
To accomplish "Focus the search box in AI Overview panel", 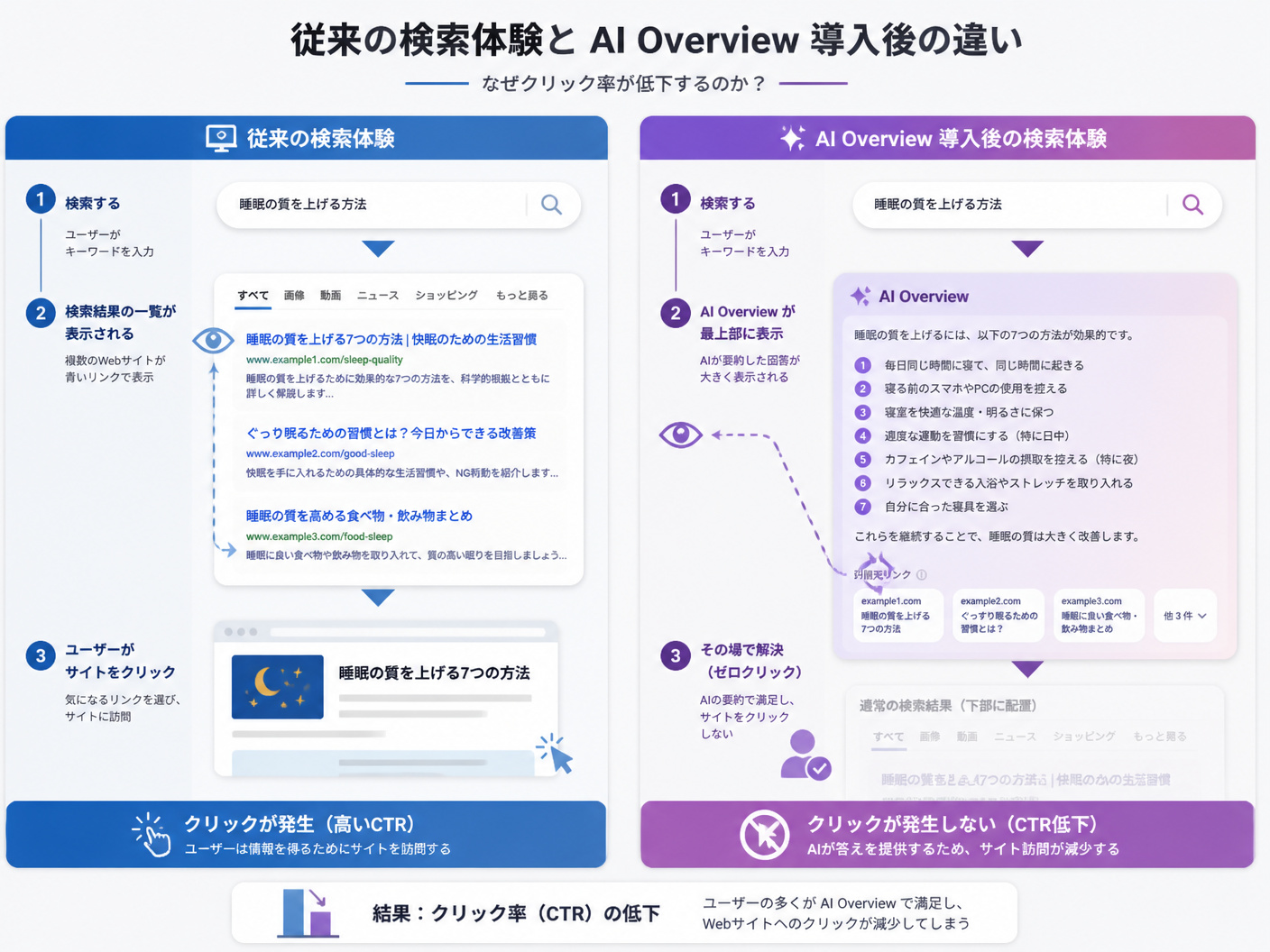I will 1037,205.
